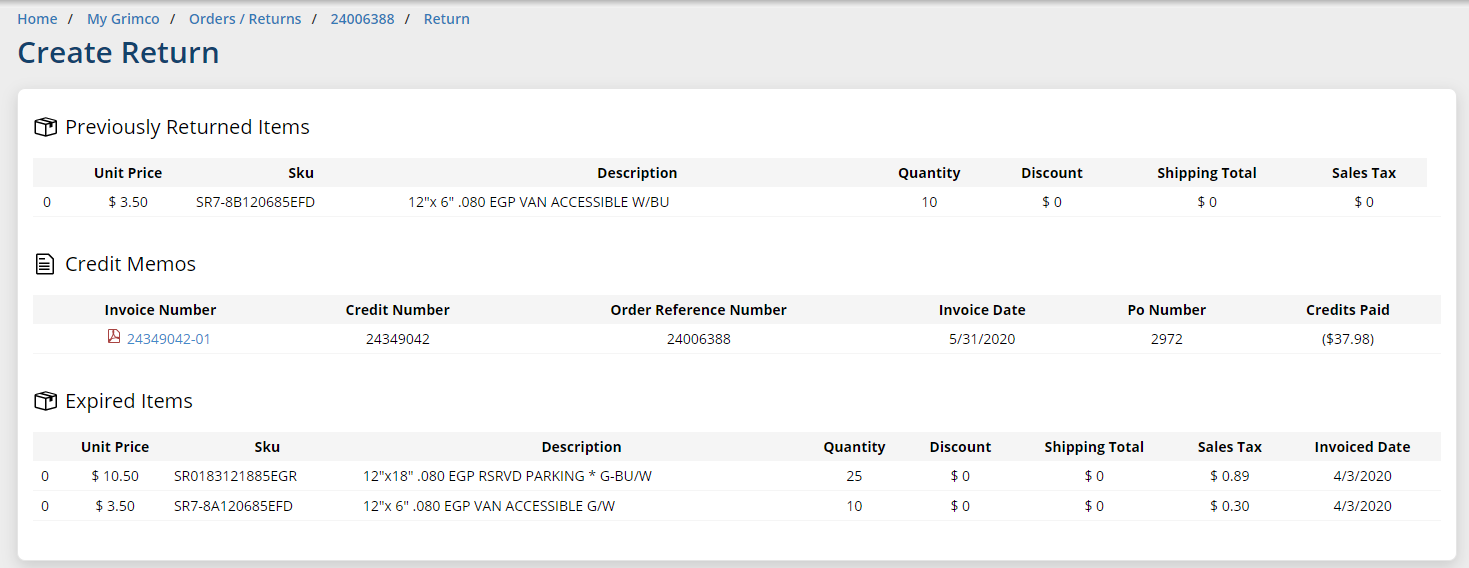1469x568 pixels.
Task: Click the $ 0.30 sales tax value
Action: coord(1229,506)
